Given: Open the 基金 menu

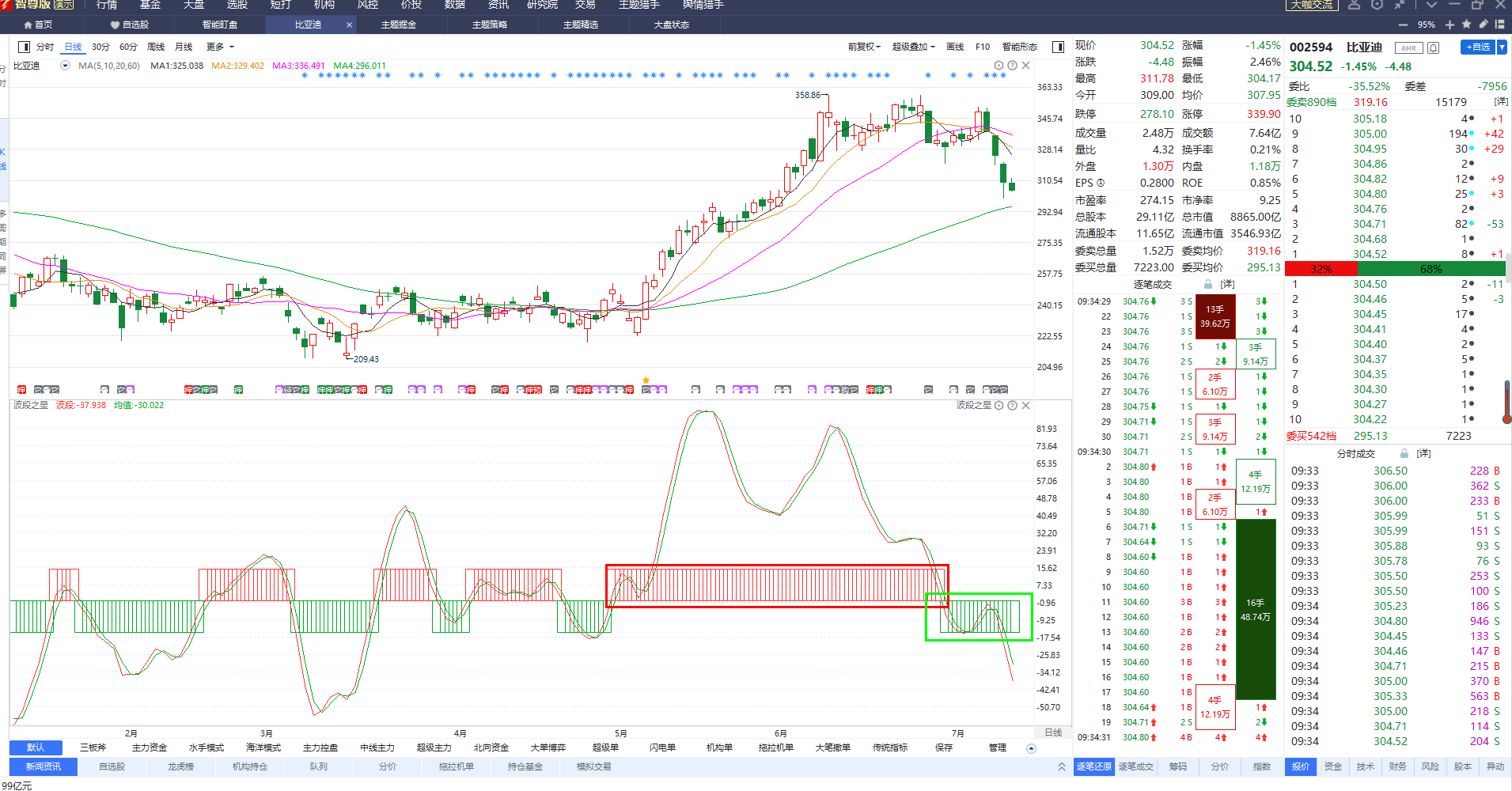Looking at the screenshot, I should tap(150, 5).
